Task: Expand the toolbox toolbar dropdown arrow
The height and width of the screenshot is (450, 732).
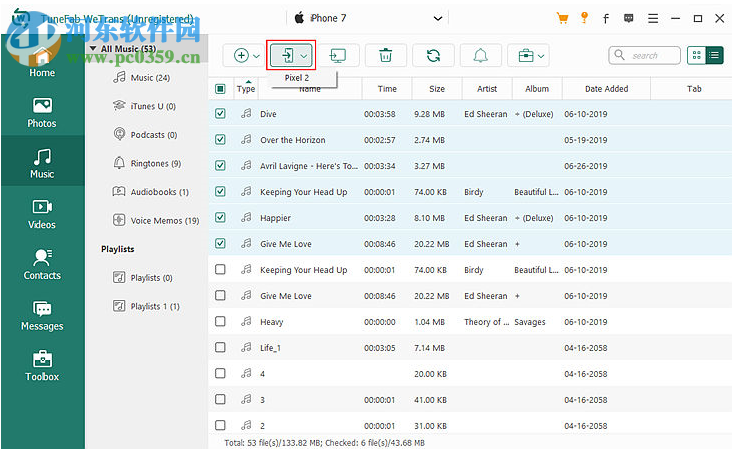Action: [x=541, y=56]
